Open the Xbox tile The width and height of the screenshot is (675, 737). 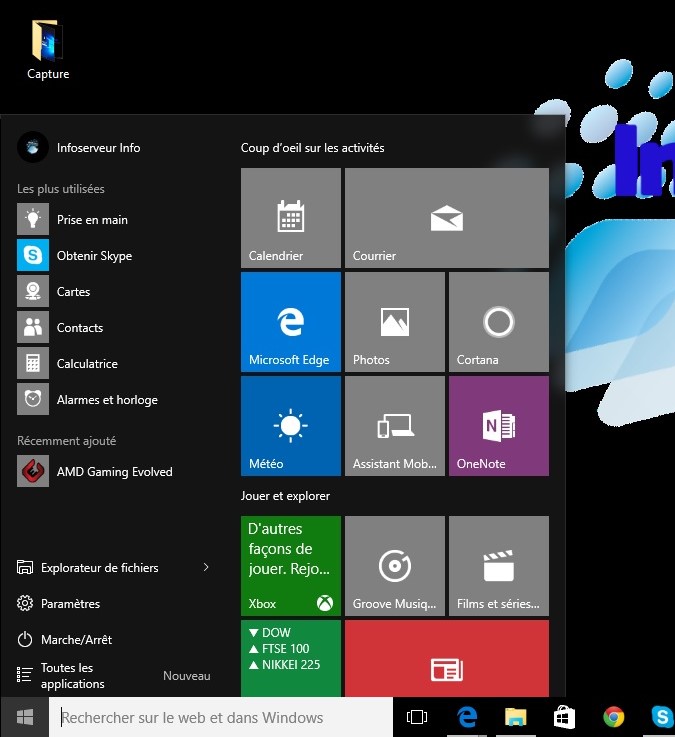tap(290, 566)
